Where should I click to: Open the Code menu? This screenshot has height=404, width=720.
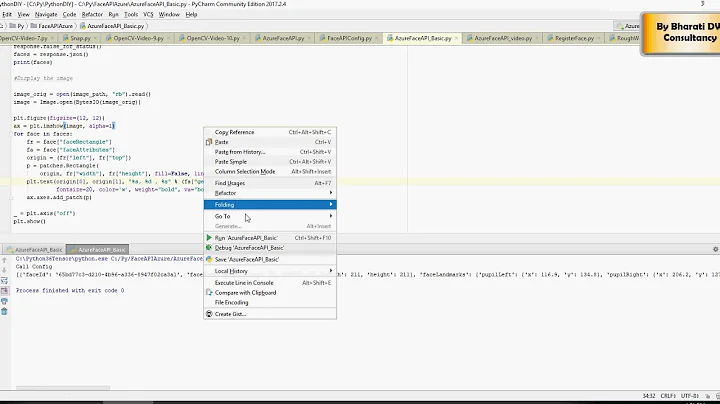[x=69, y=14]
